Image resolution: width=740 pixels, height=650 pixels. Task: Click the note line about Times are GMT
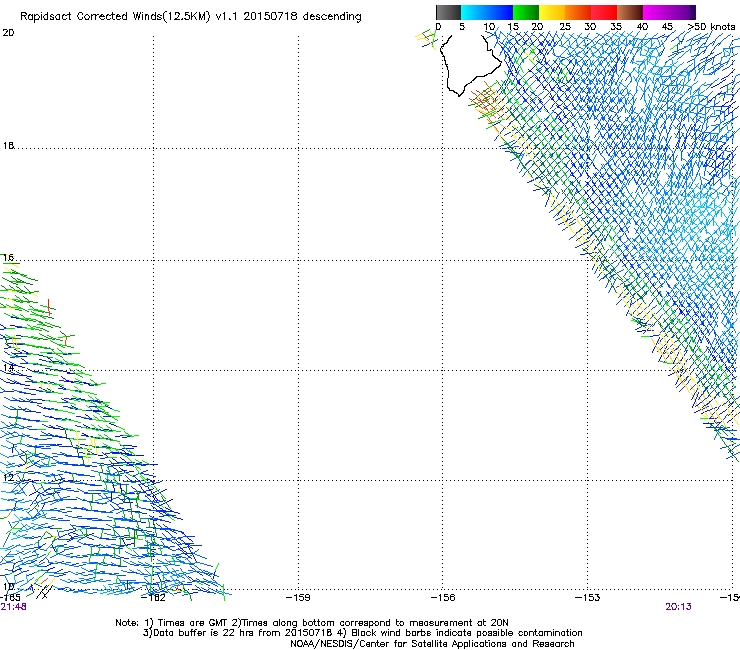(x=312, y=623)
